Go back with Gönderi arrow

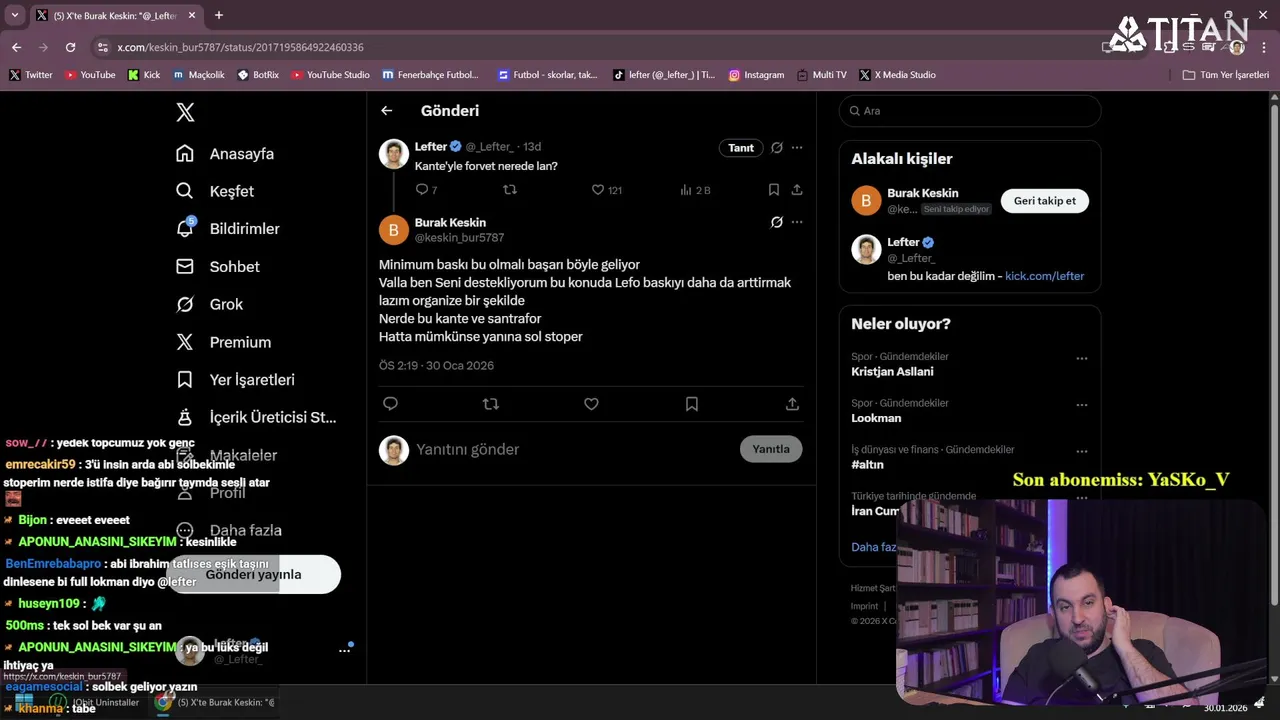point(387,111)
